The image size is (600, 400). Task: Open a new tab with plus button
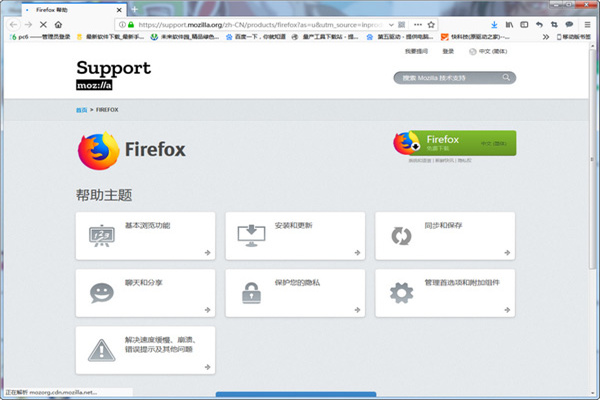click(135, 9)
